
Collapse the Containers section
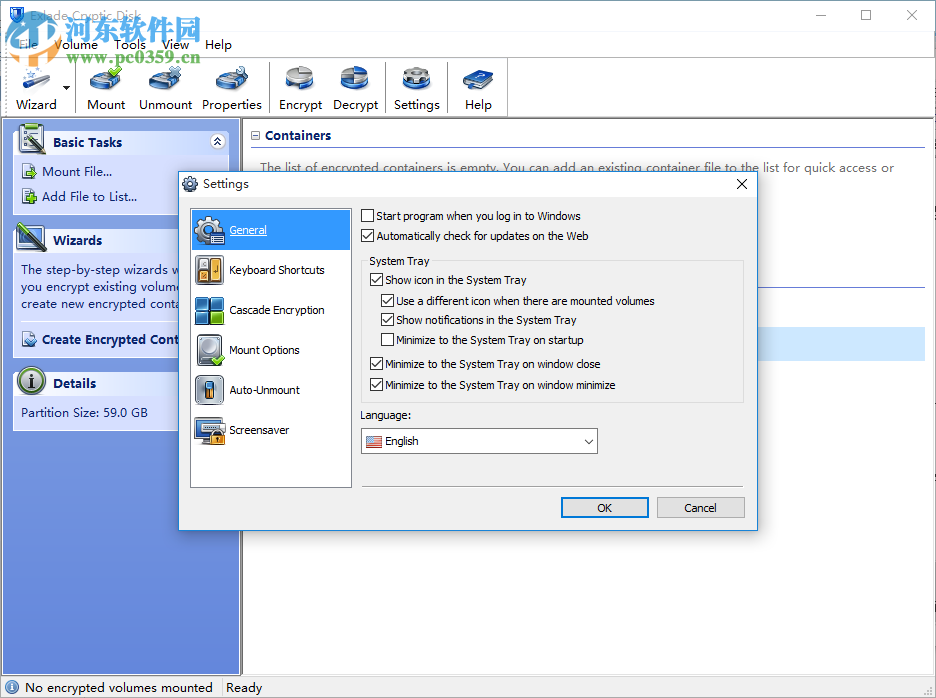point(255,136)
